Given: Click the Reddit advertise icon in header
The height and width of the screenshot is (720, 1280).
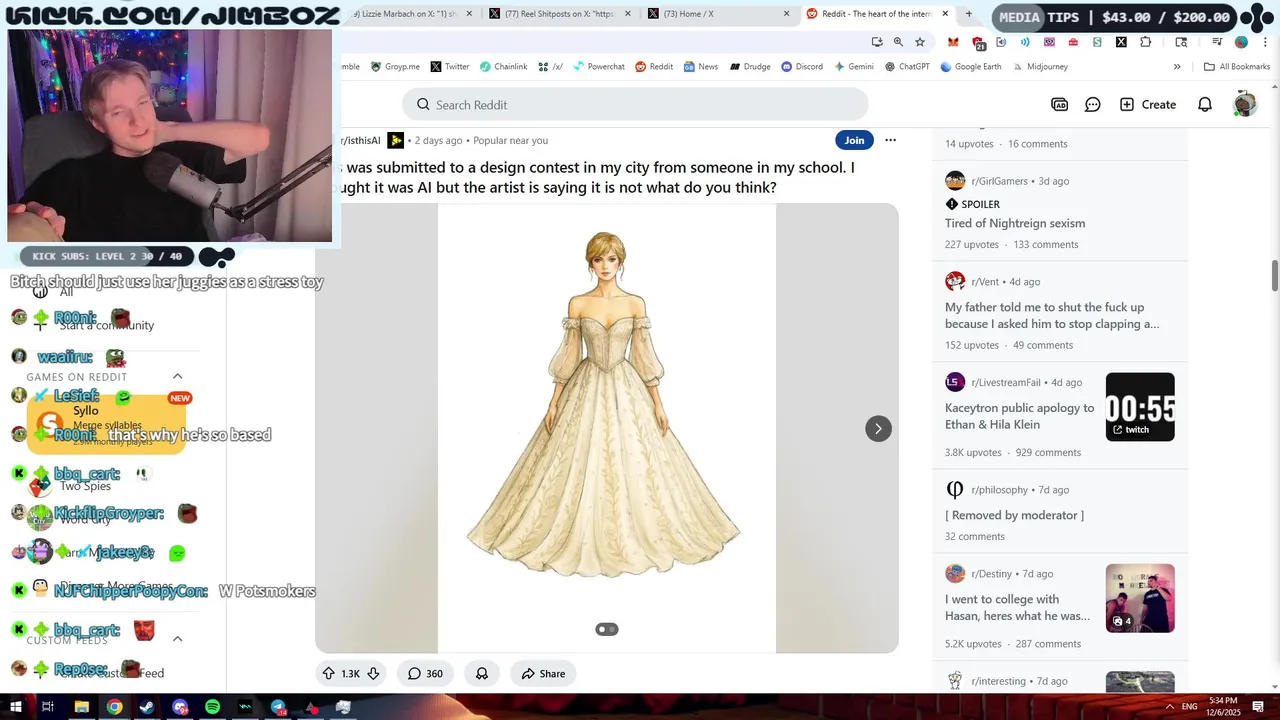Looking at the screenshot, I should (1060, 104).
